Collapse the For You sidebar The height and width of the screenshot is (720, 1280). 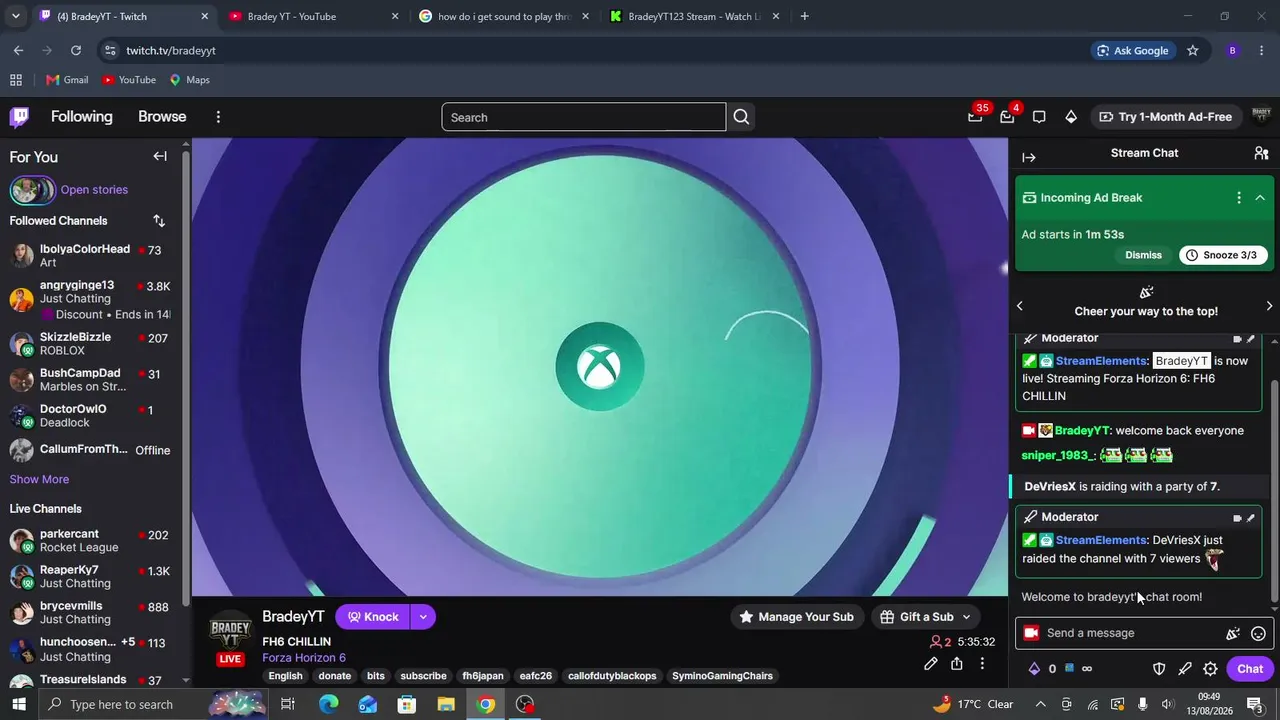[160, 156]
